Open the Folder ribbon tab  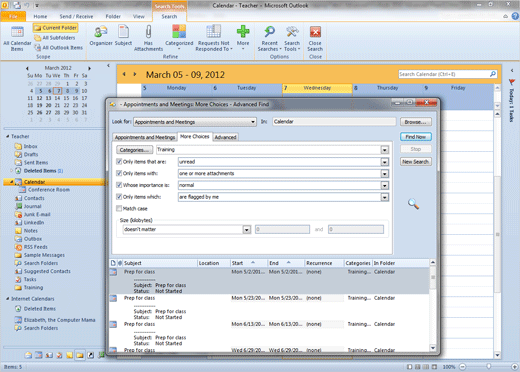point(113,16)
